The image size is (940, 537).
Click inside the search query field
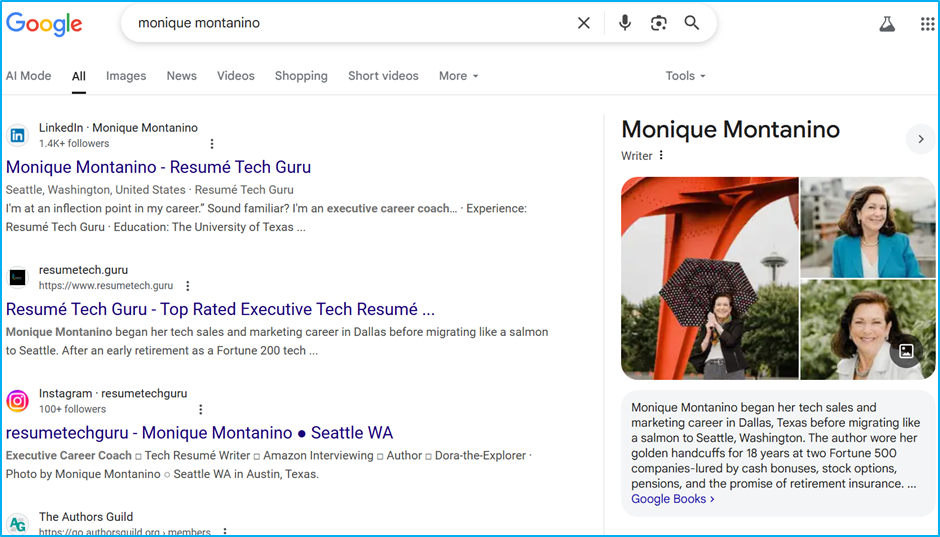point(350,23)
